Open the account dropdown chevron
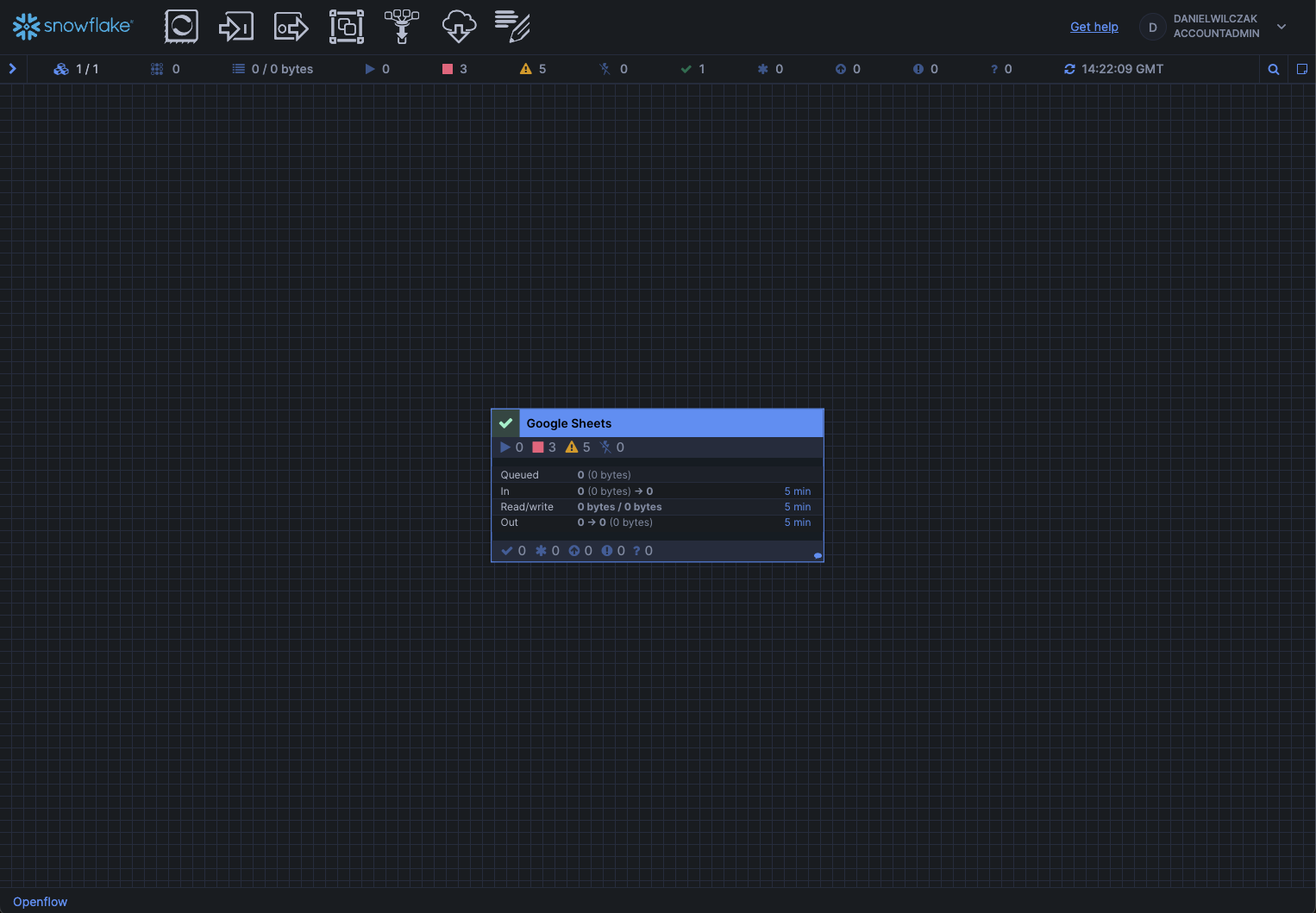Screen dimensions: 1316x913 (x=1282, y=27)
